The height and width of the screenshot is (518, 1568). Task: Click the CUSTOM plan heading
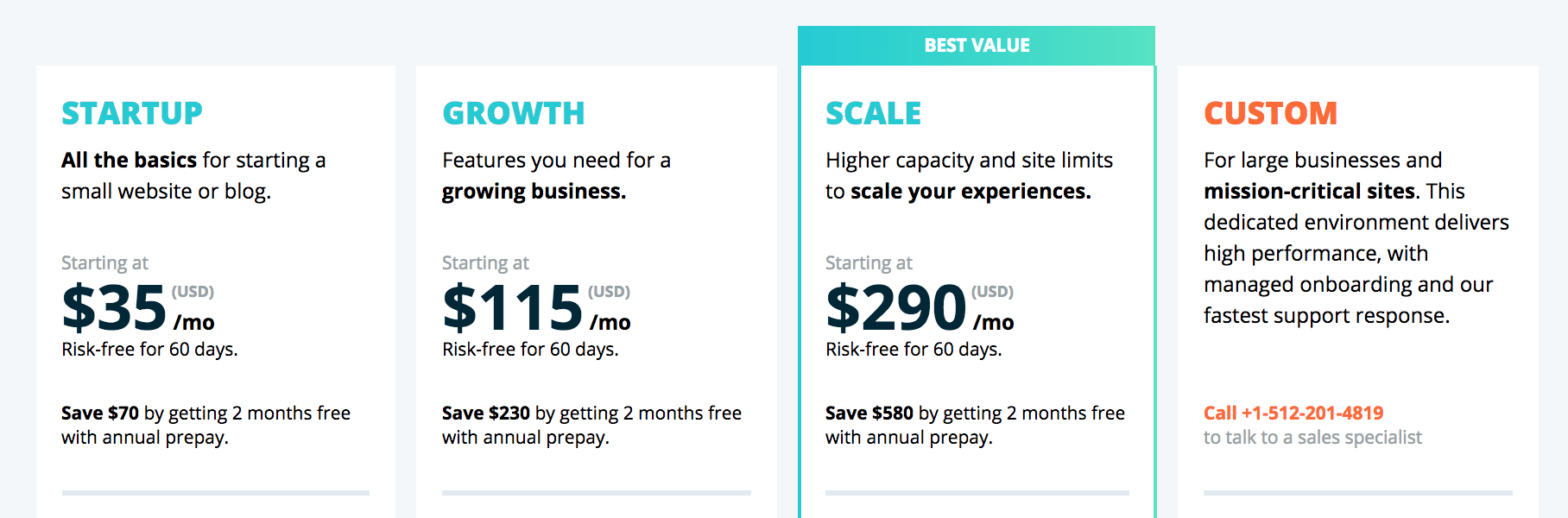1271,113
